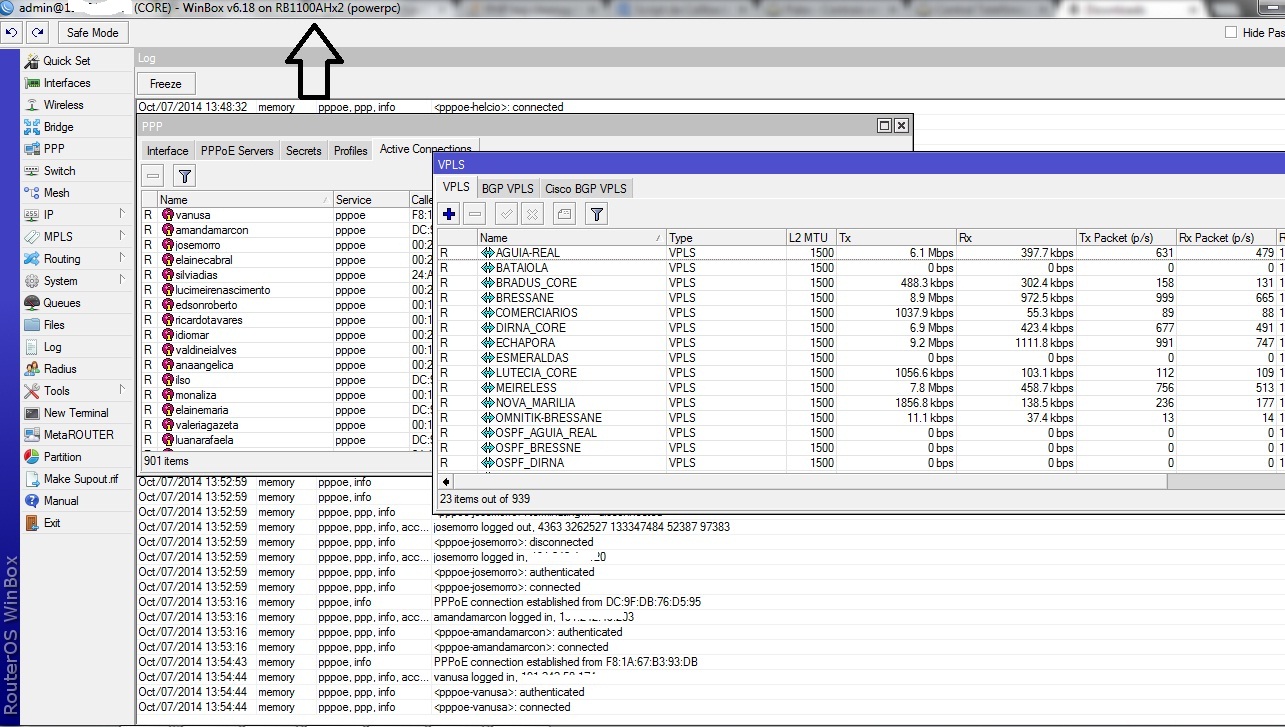Select the josemorro PPP connection
1285x727 pixels.
(286, 245)
